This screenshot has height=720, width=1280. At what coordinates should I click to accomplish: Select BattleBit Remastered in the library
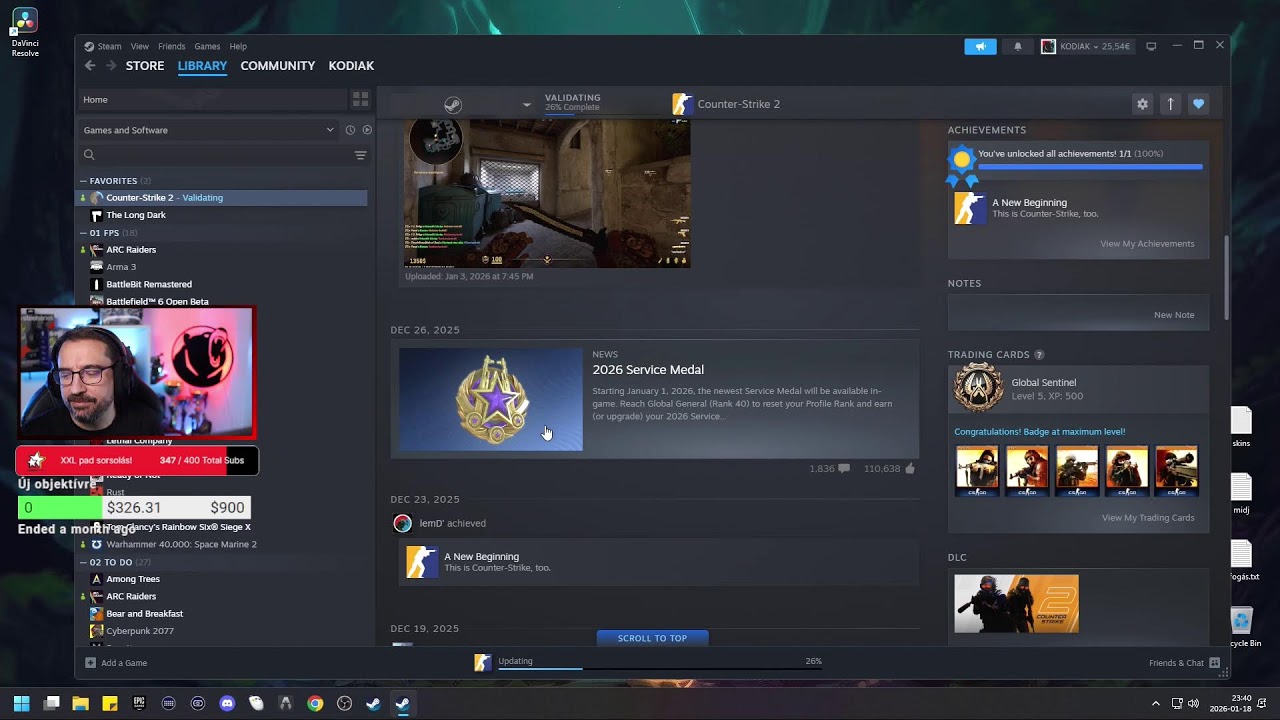pos(149,285)
